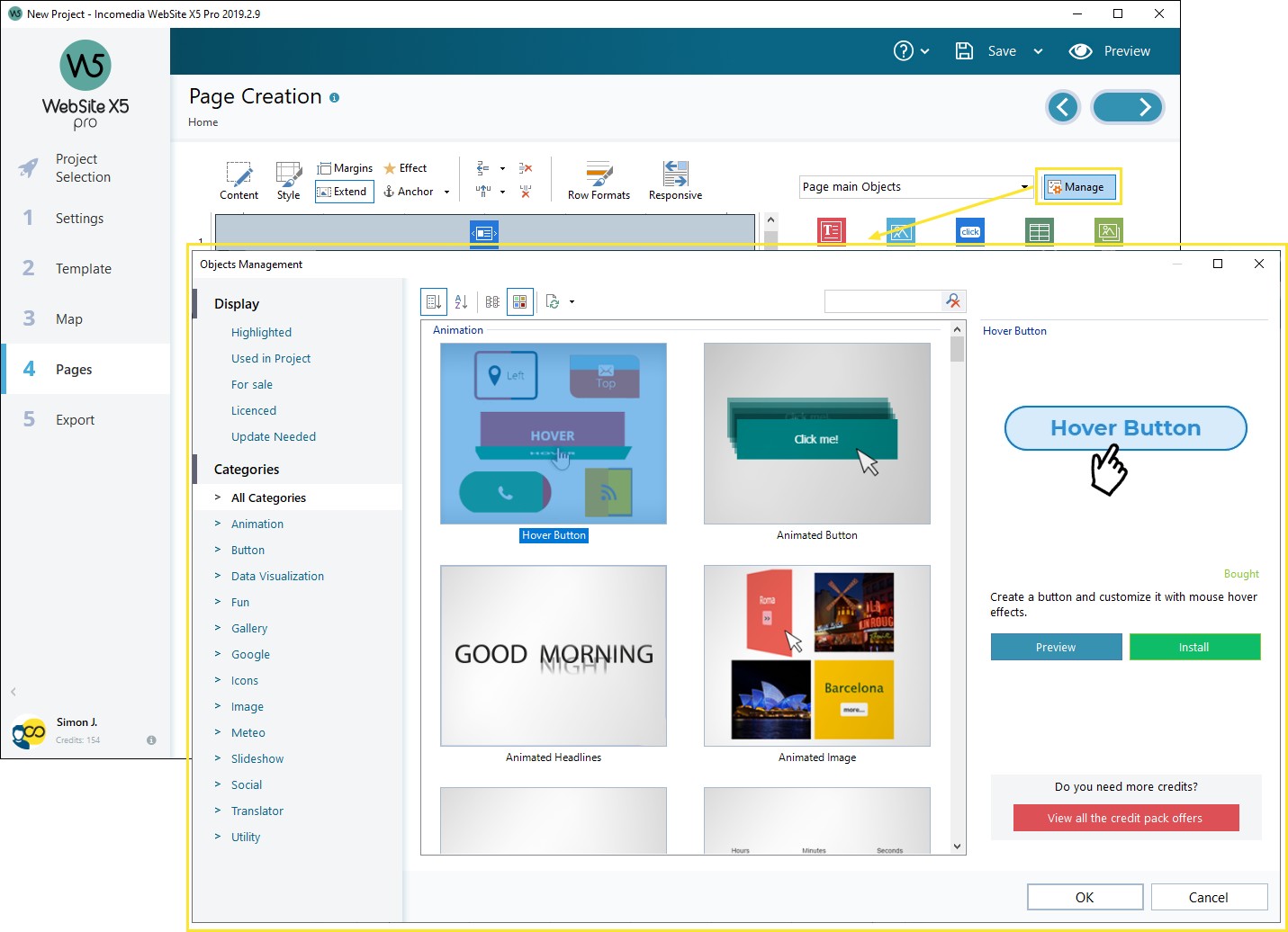View all the credit pack offers
This screenshot has width=1288, height=932.
point(1125,818)
